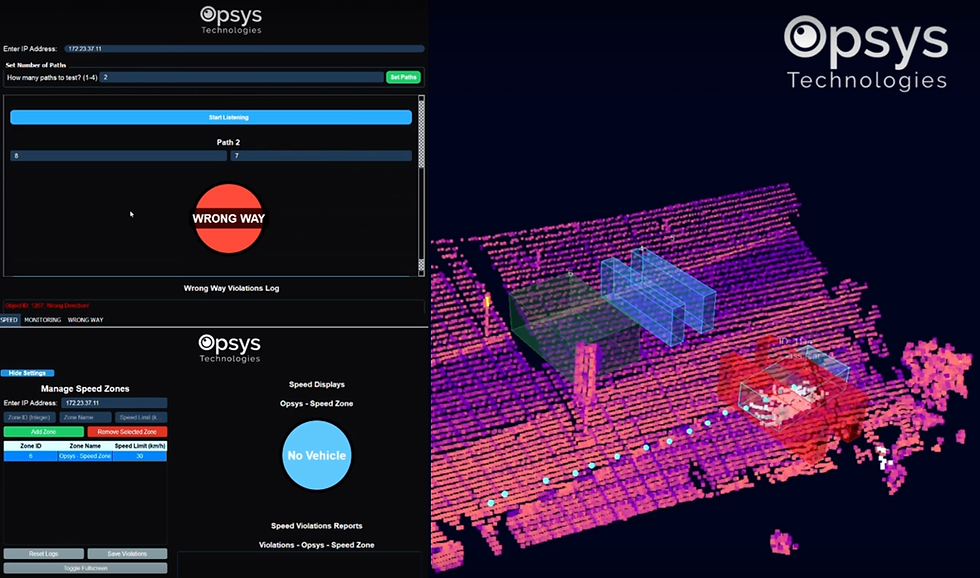980x578 pixels.
Task: Click the Zone ID (integer) field
Action: click(x=30, y=417)
